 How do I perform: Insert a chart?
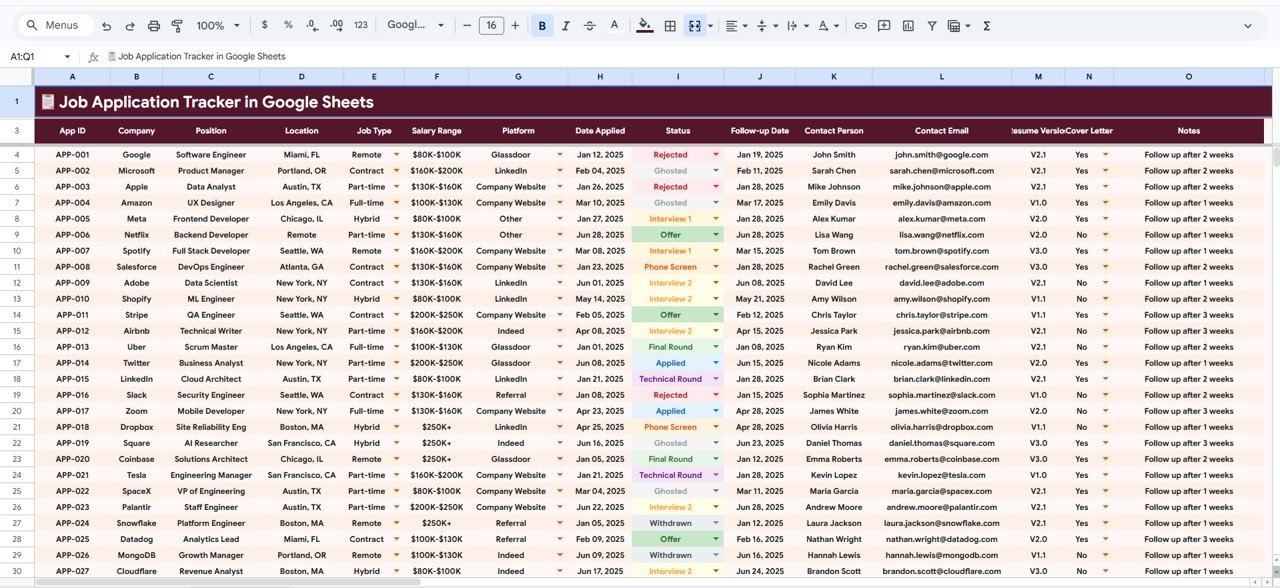(909, 24)
